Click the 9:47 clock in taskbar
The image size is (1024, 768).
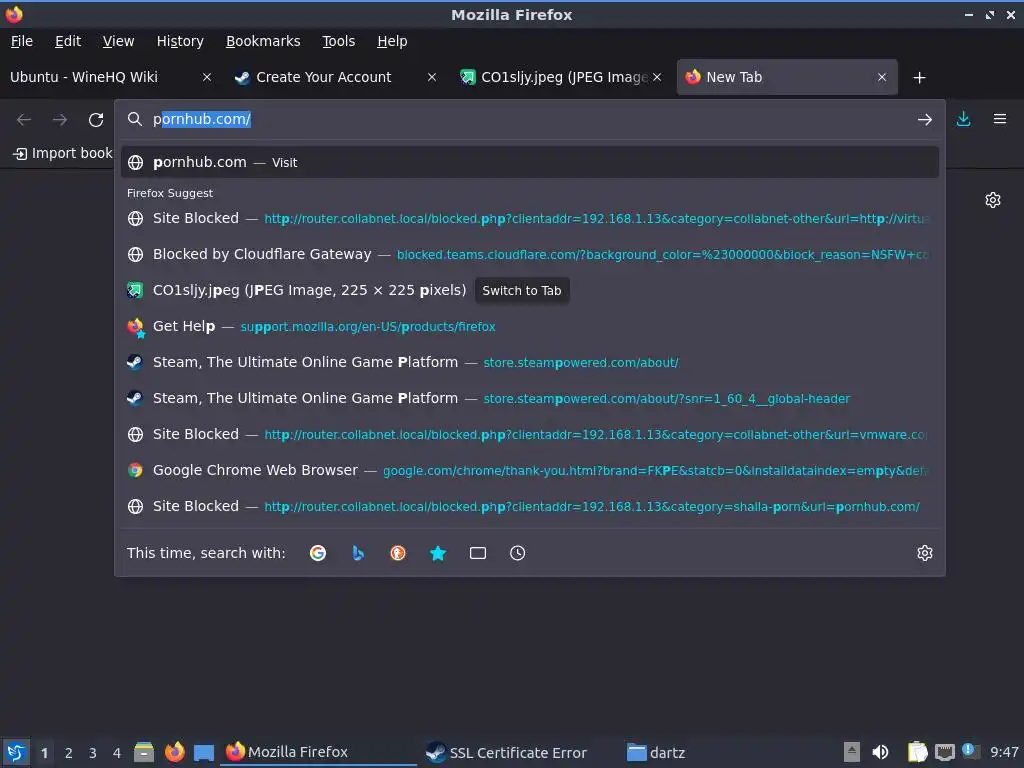click(x=1004, y=752)
